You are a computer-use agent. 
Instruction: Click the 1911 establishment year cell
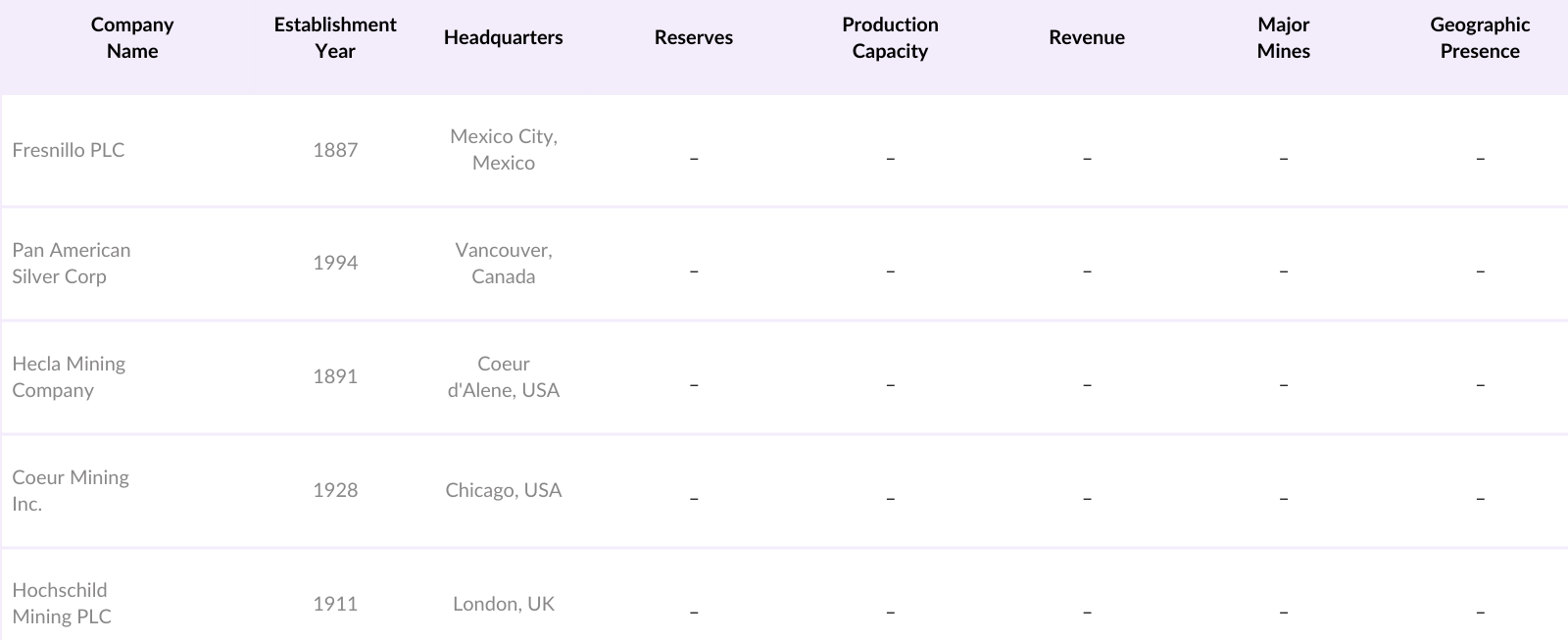[335, 604]
